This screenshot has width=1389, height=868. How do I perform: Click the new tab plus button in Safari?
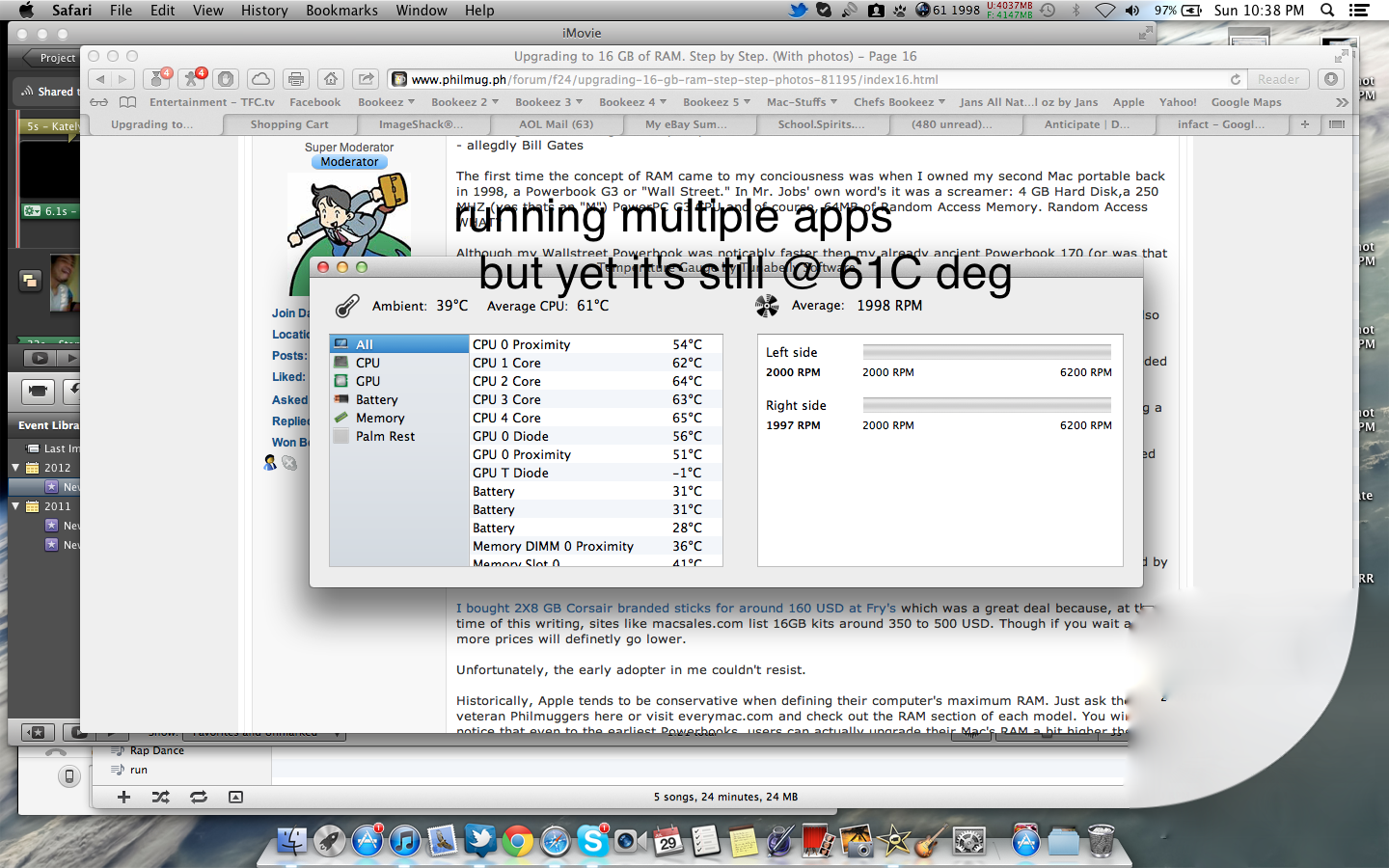1305,124
